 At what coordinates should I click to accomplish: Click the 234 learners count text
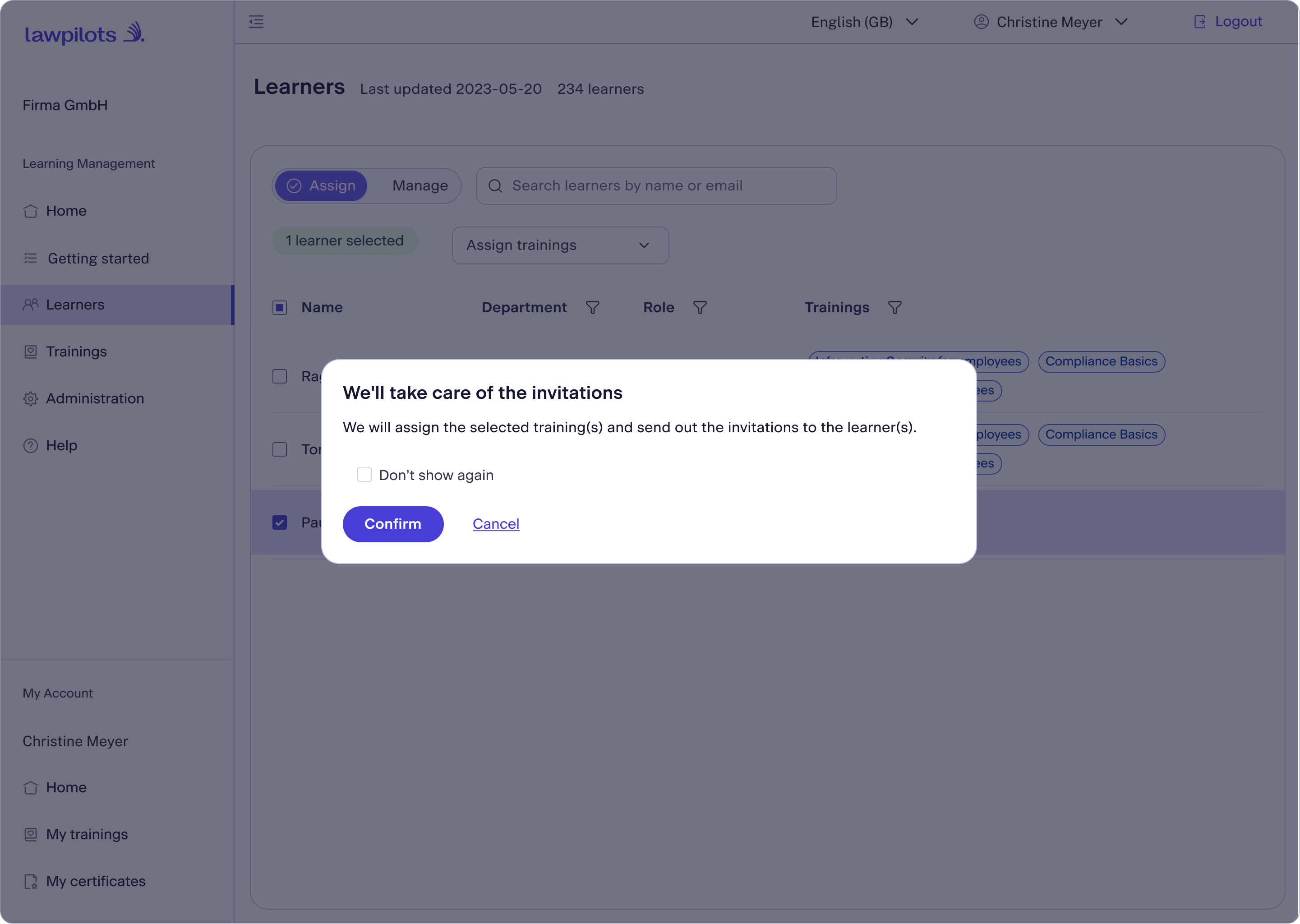600,89
